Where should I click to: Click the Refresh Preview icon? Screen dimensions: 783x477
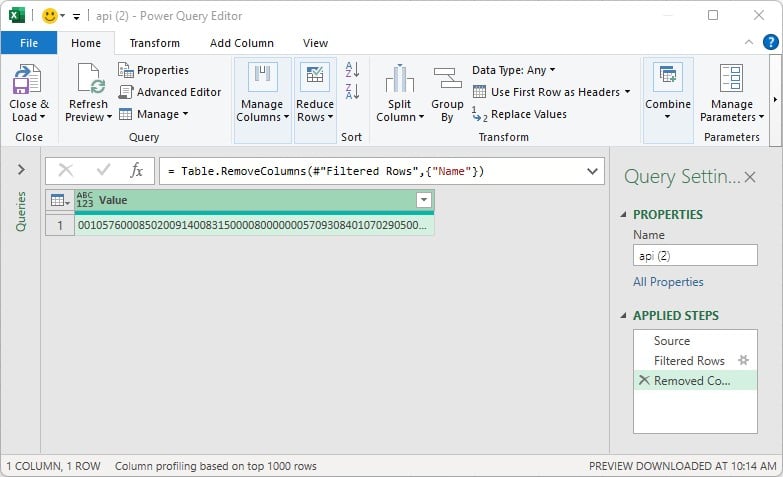click(x=89, y=80)
